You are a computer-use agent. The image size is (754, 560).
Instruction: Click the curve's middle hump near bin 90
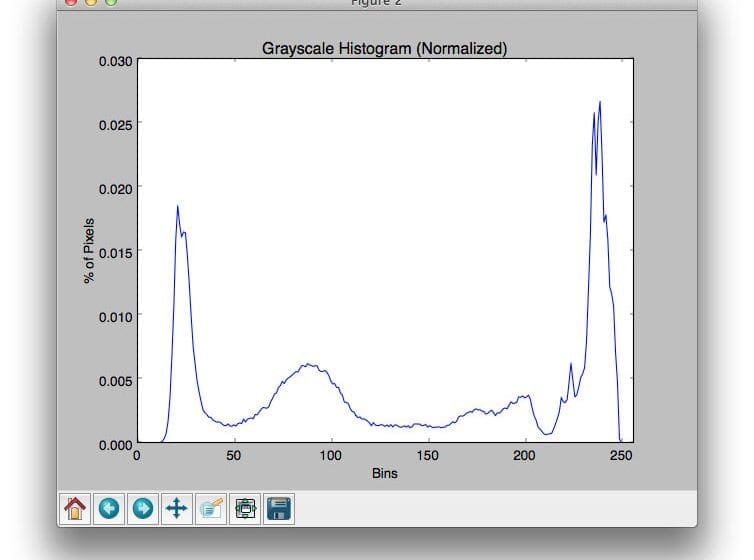[x=309, y=365]
